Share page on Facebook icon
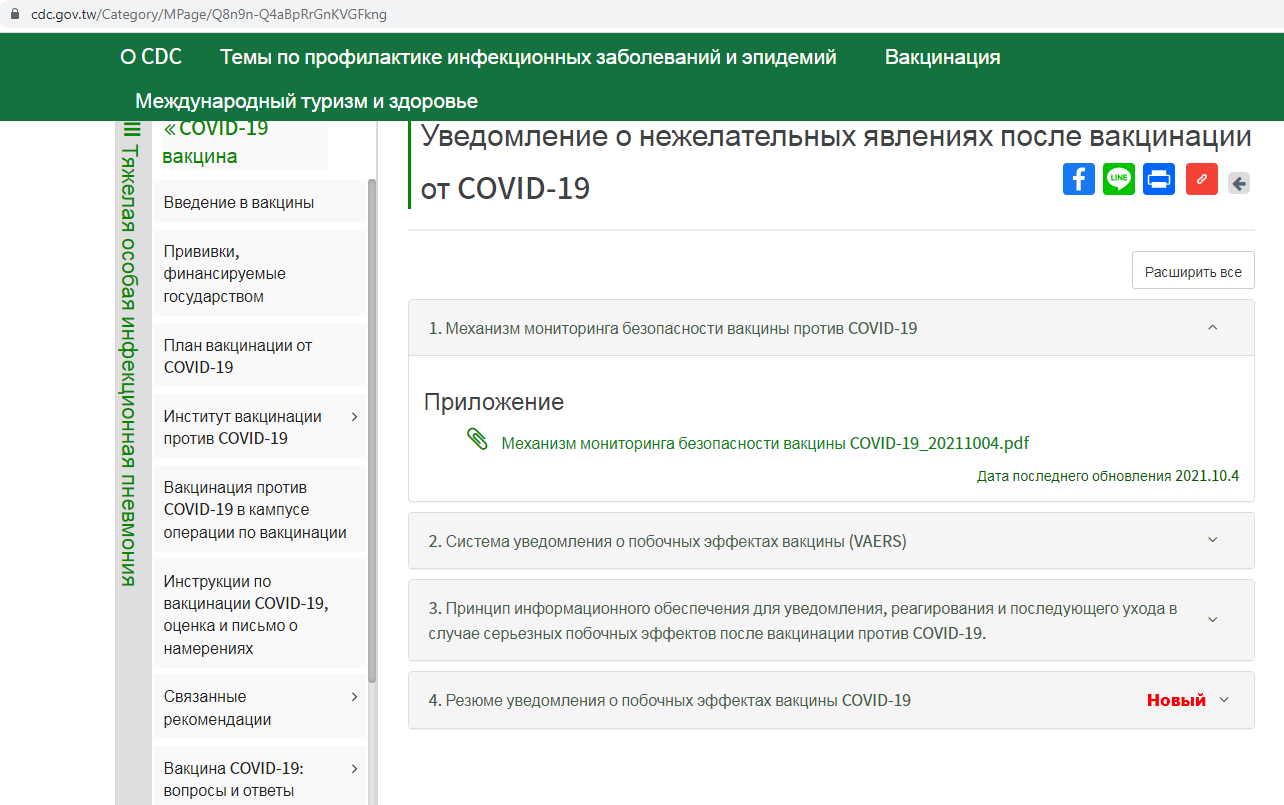1284x805 pixels. tap(1078, 180)
